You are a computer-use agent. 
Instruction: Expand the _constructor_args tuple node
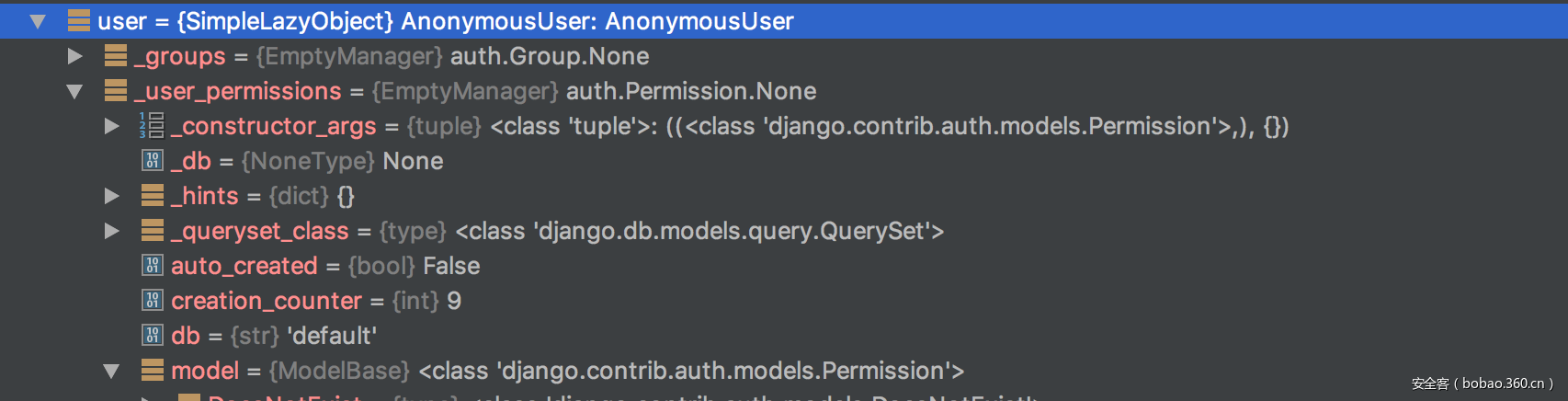click(x=111, y=126)
